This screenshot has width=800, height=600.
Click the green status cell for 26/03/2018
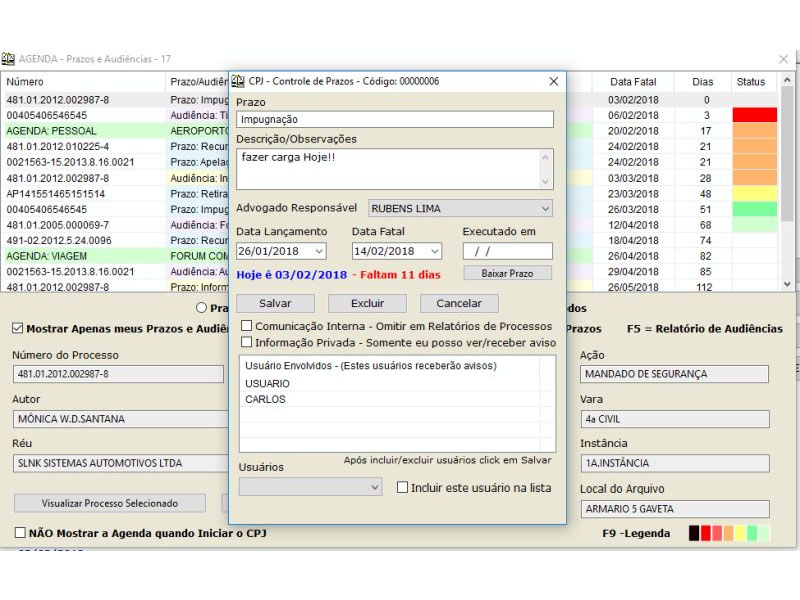(x=754, y=209)
